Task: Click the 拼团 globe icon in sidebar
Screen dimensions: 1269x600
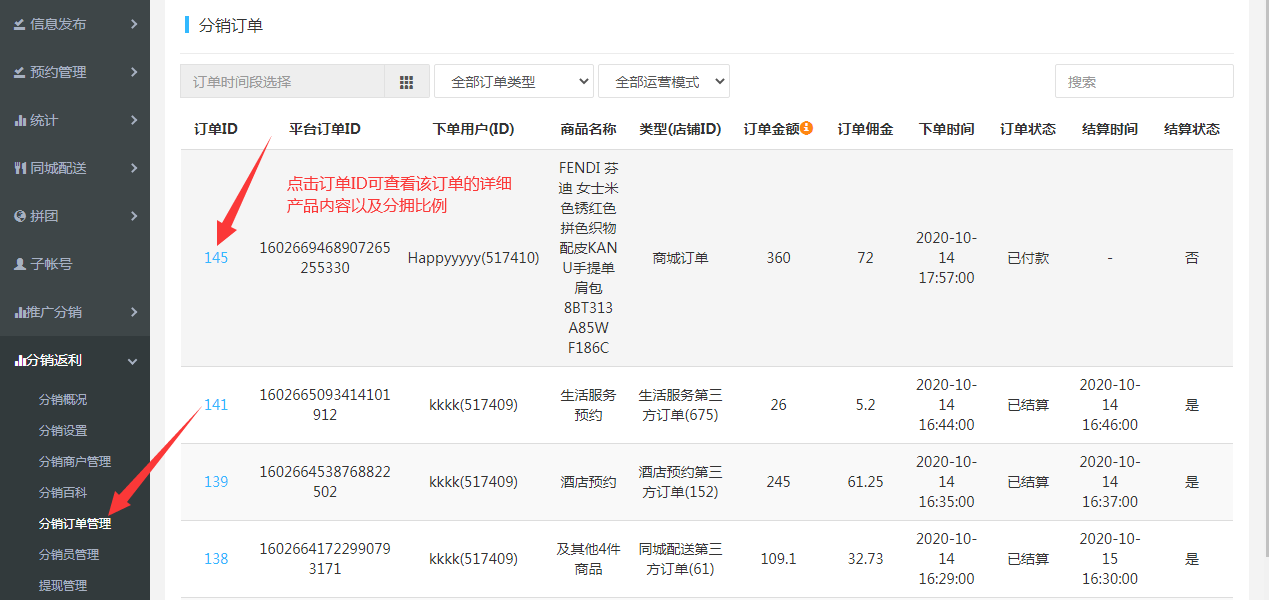Action: 20,216
